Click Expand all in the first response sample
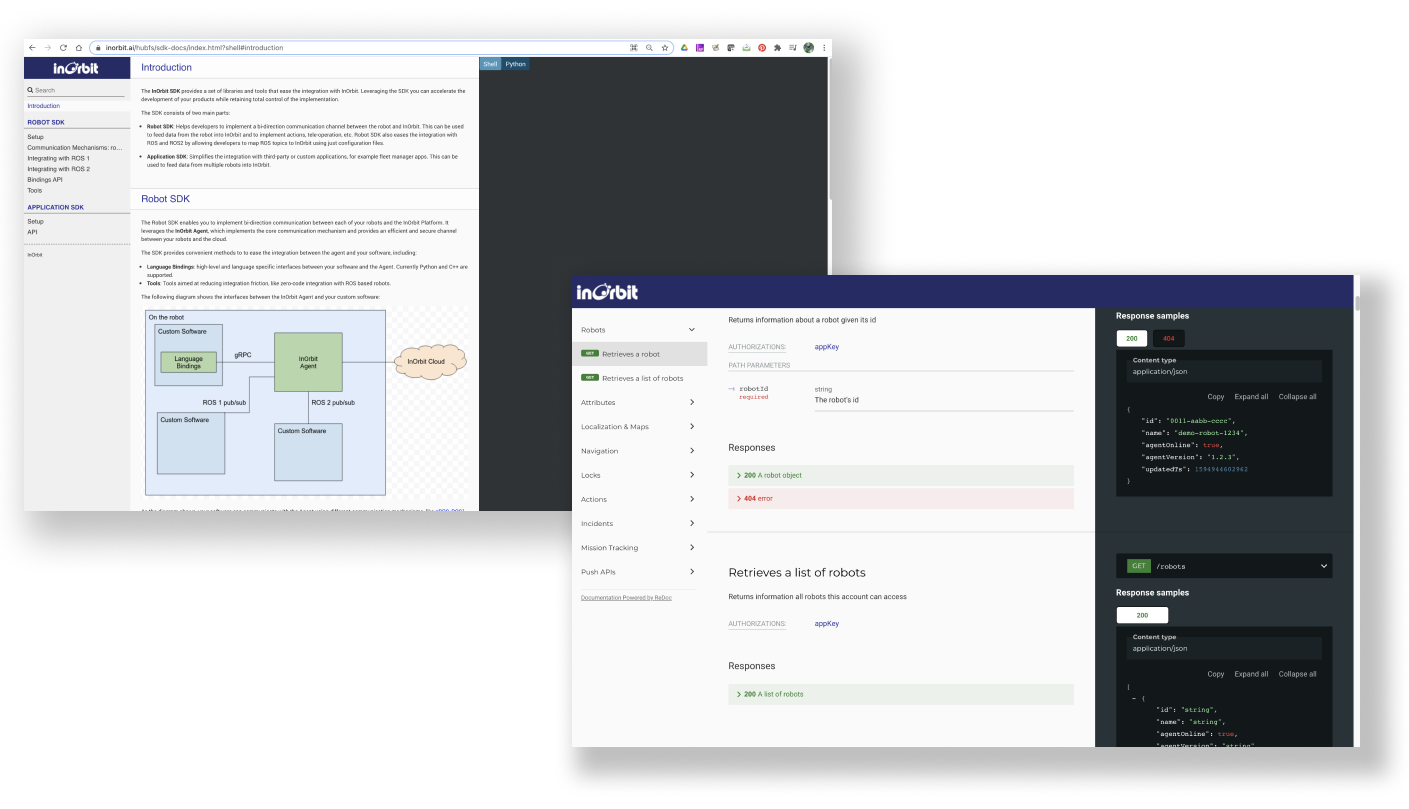 (x=1251, y=397)
